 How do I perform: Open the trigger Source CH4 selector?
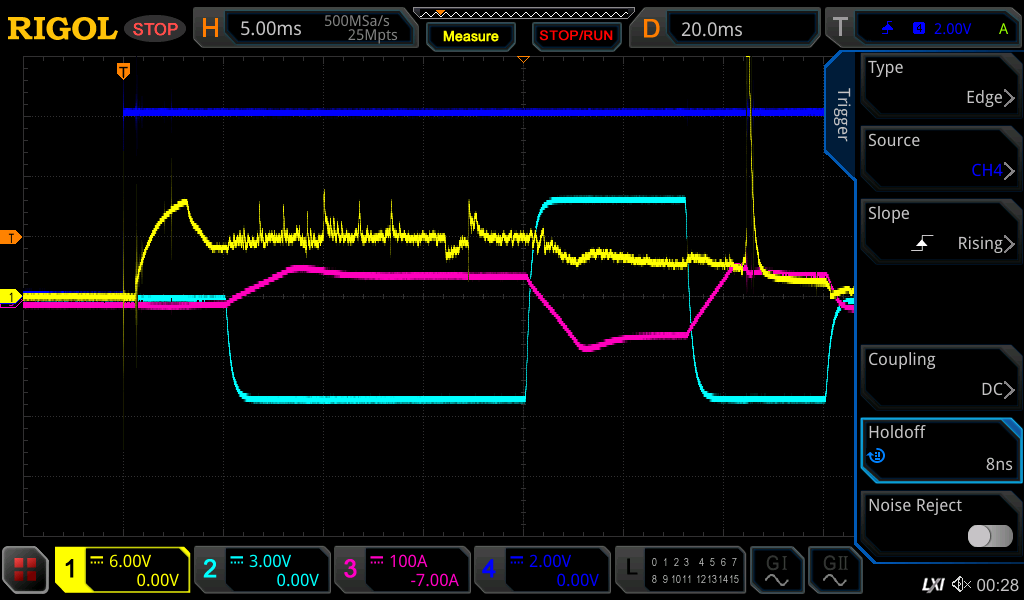[941, 156]
